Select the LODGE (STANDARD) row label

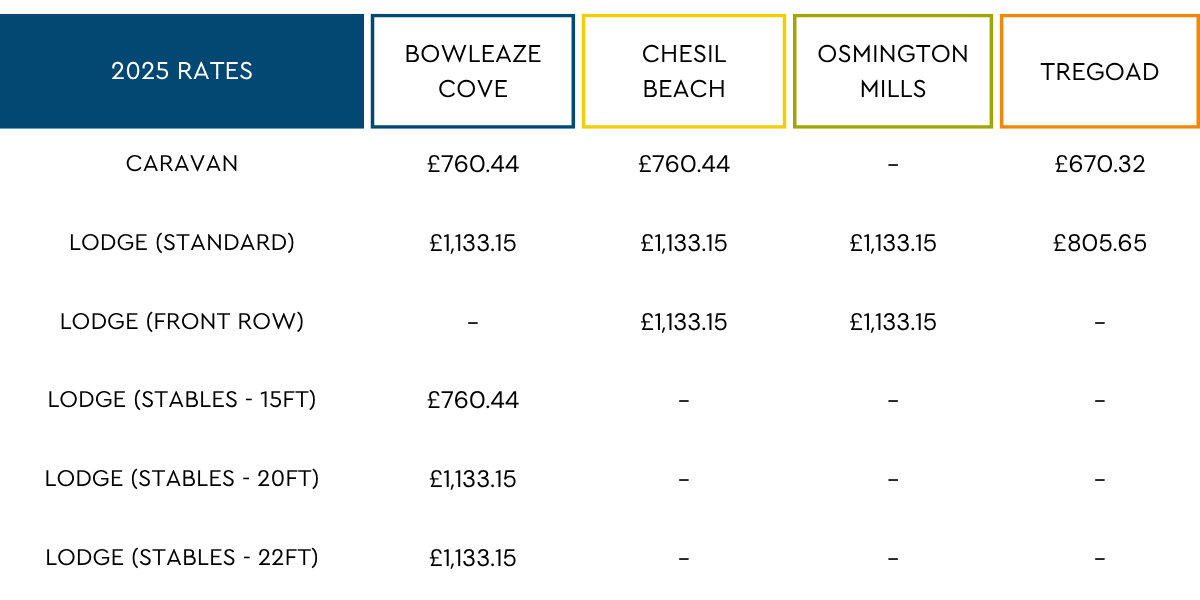[x=182, y=242]
